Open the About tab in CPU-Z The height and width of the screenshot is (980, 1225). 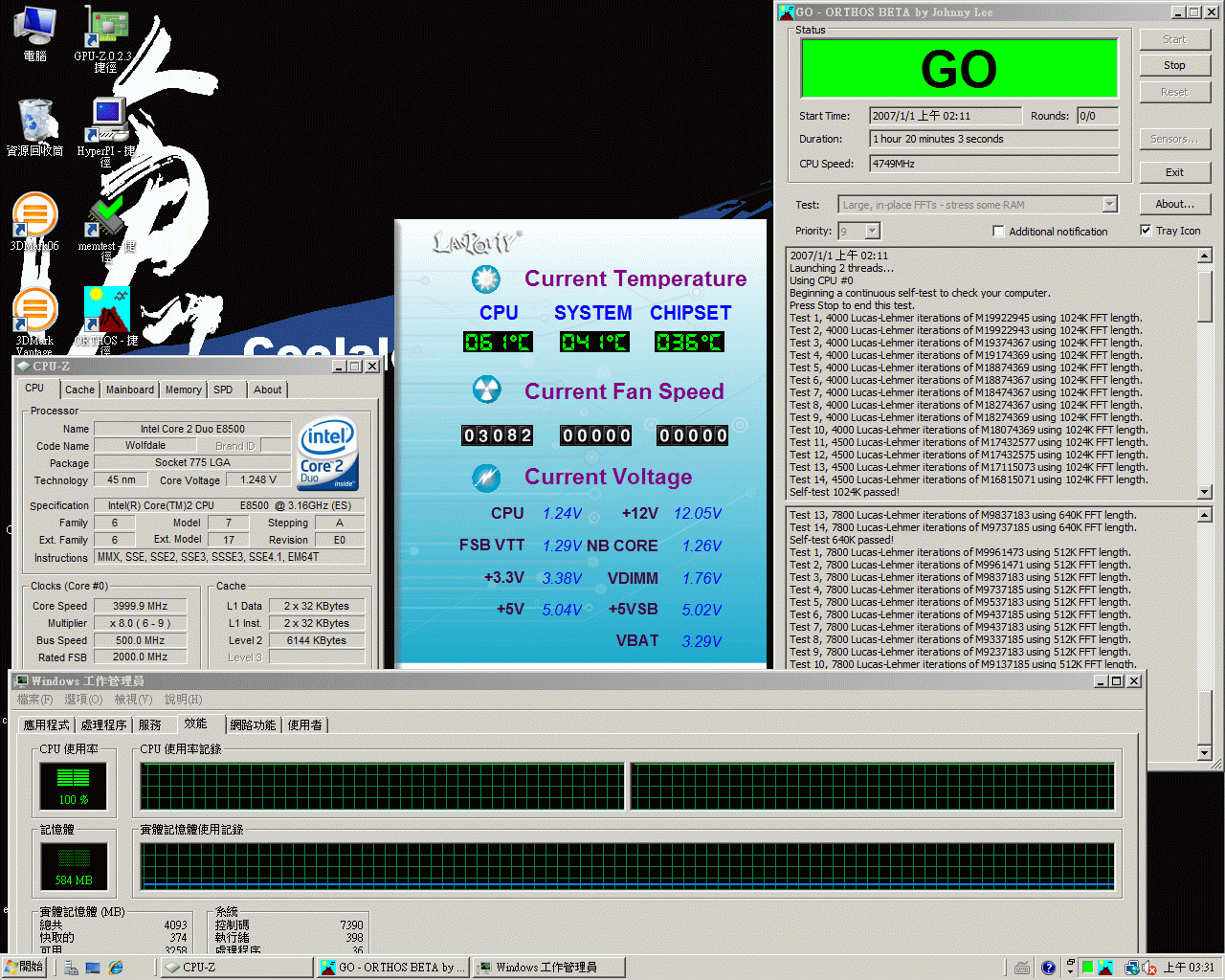[268, 390]
